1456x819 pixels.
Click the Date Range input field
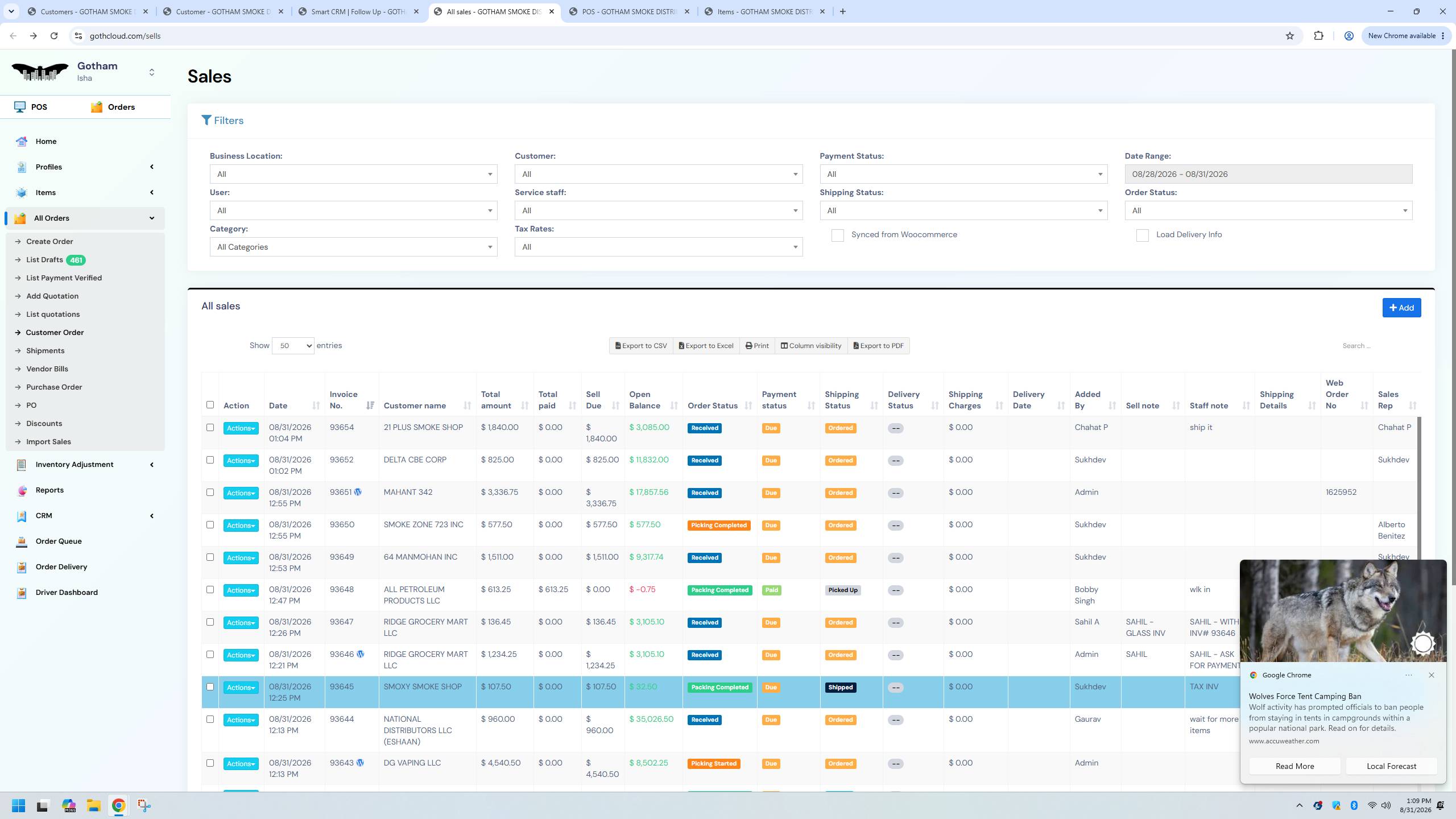(x=1268, y=174)
